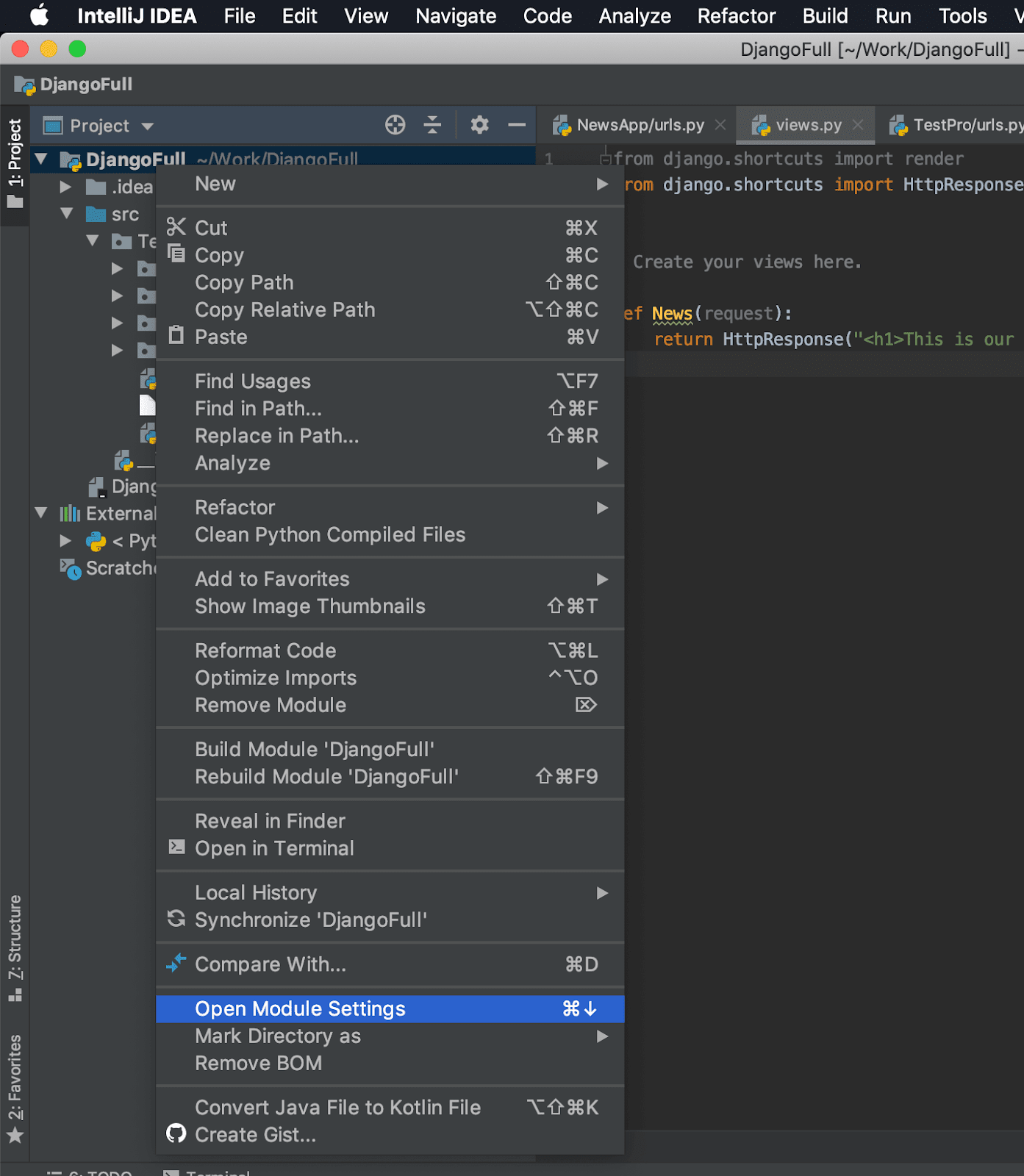
Task: Switch to NewsApp/urls.py tab
Action: pyautogui.click(x=639, y=125)
